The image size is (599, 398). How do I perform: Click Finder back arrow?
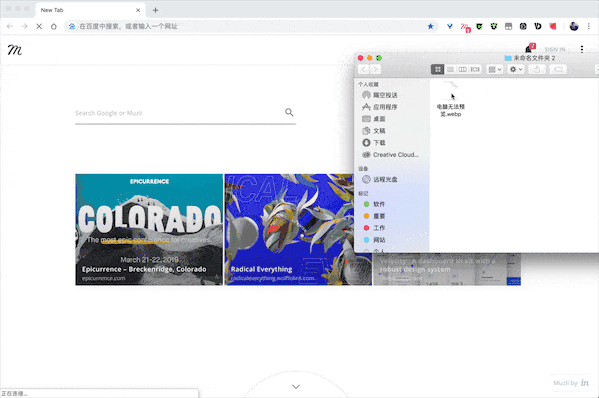coord(364,70)
